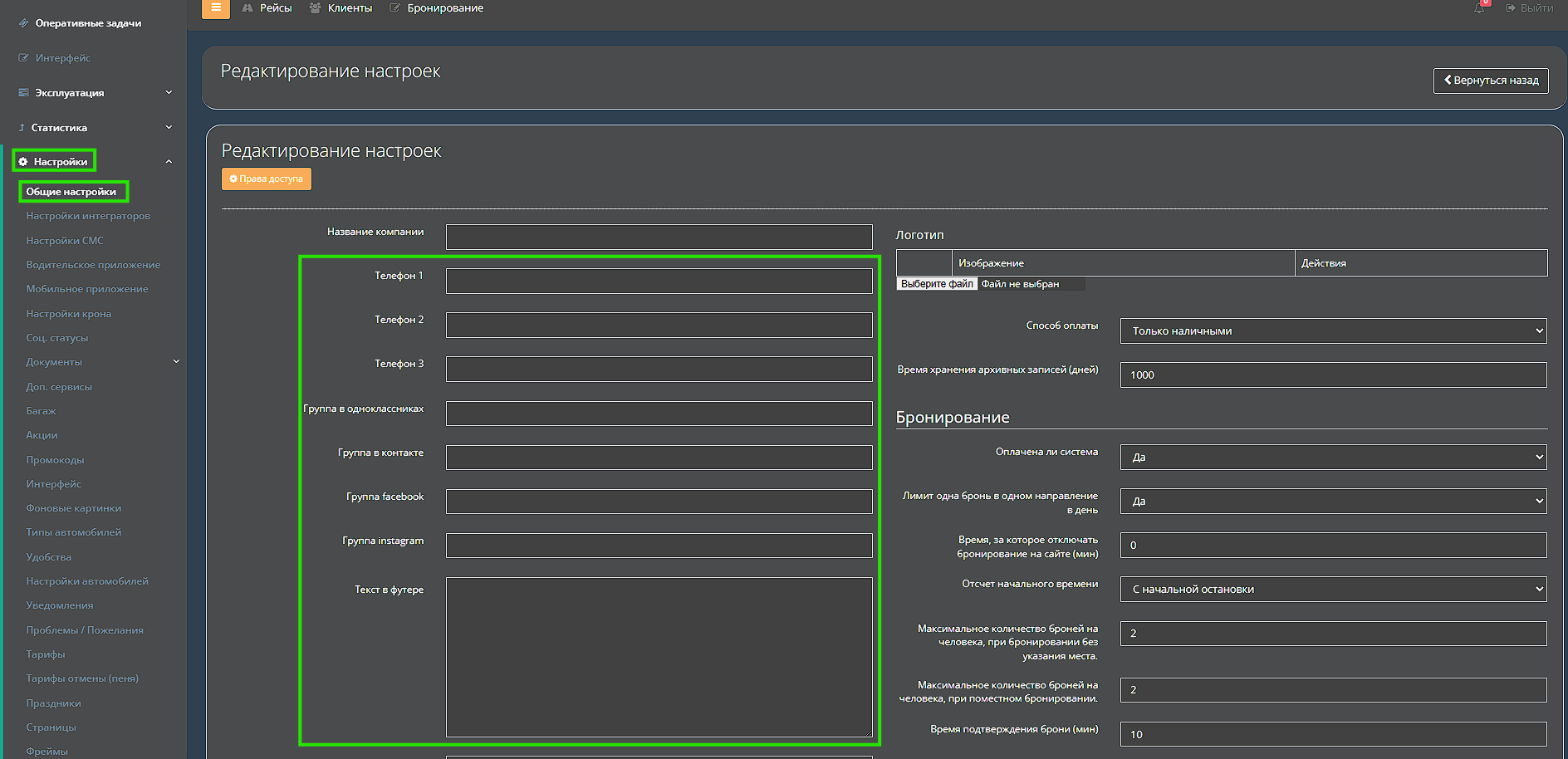Click the ticket icon by Оперативные задачи

click(x=23, y=23)
